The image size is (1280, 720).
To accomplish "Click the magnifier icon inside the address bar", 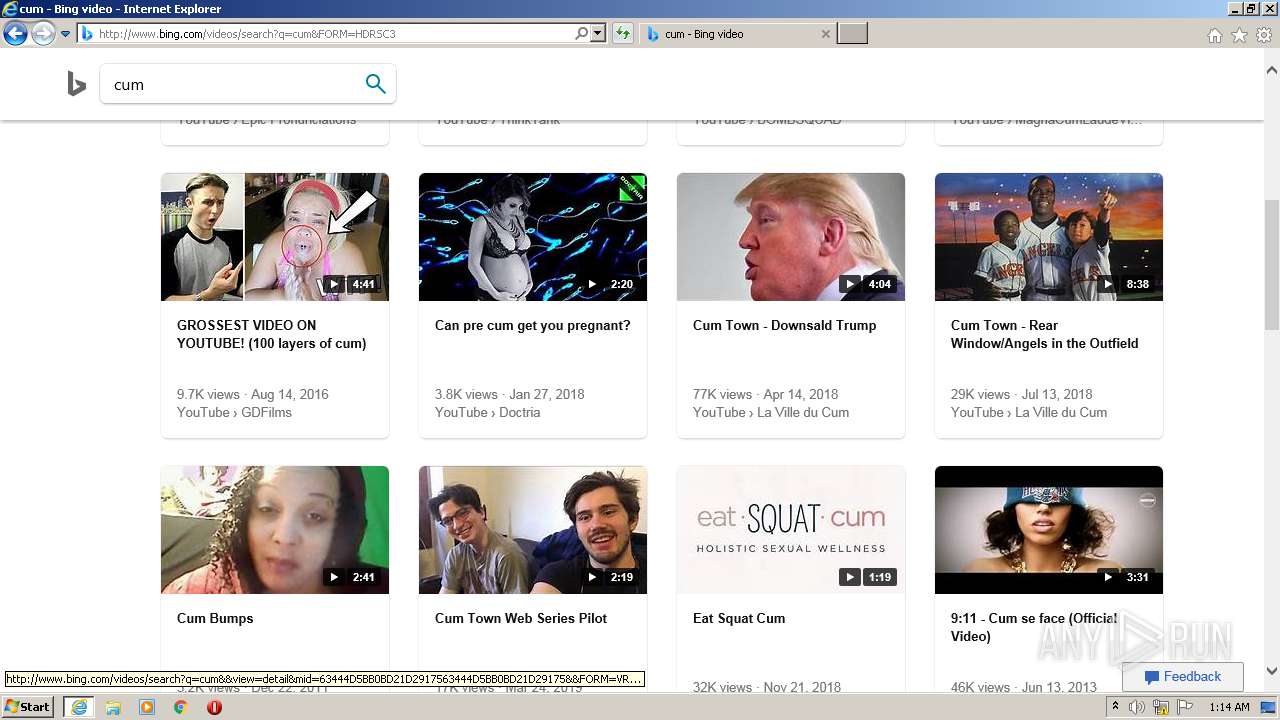I will (x=582, y=34).
